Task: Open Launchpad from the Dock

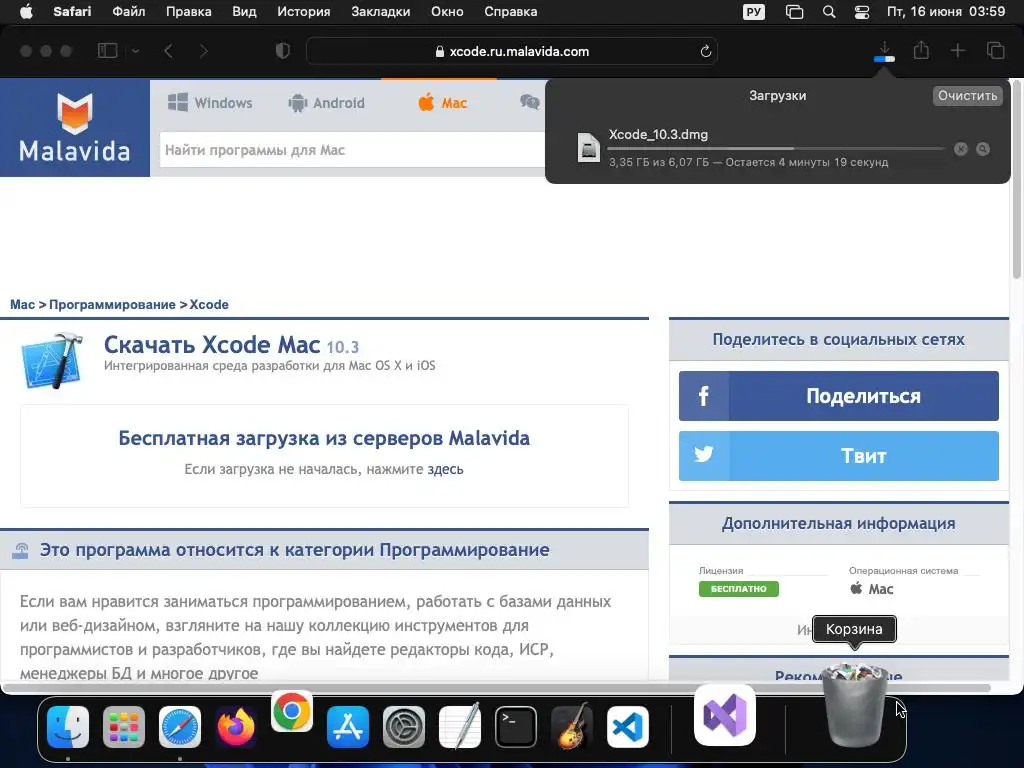Action: [124, 727]
